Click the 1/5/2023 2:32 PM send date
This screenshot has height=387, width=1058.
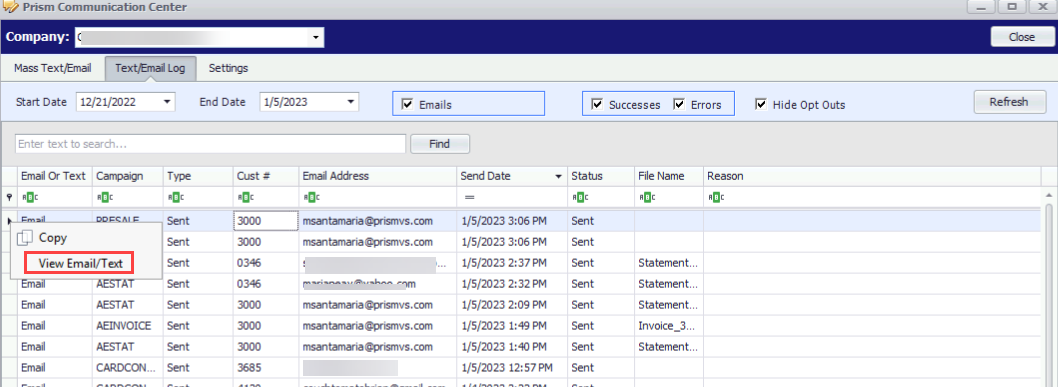click(x=512, y=284)
